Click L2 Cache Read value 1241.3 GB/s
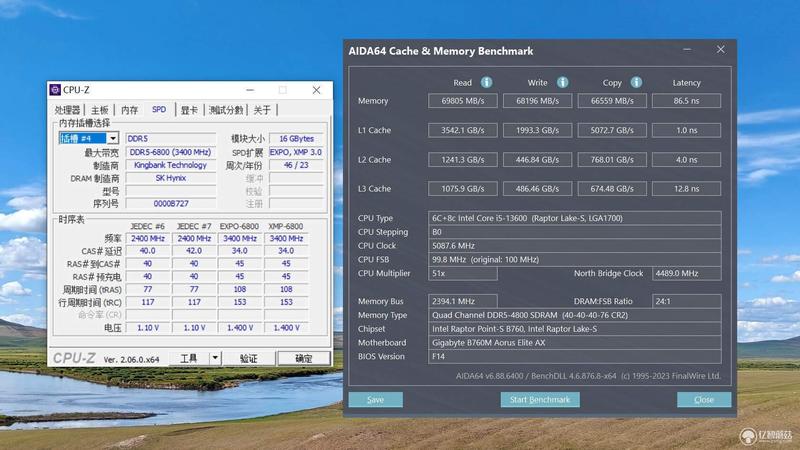 463,160
